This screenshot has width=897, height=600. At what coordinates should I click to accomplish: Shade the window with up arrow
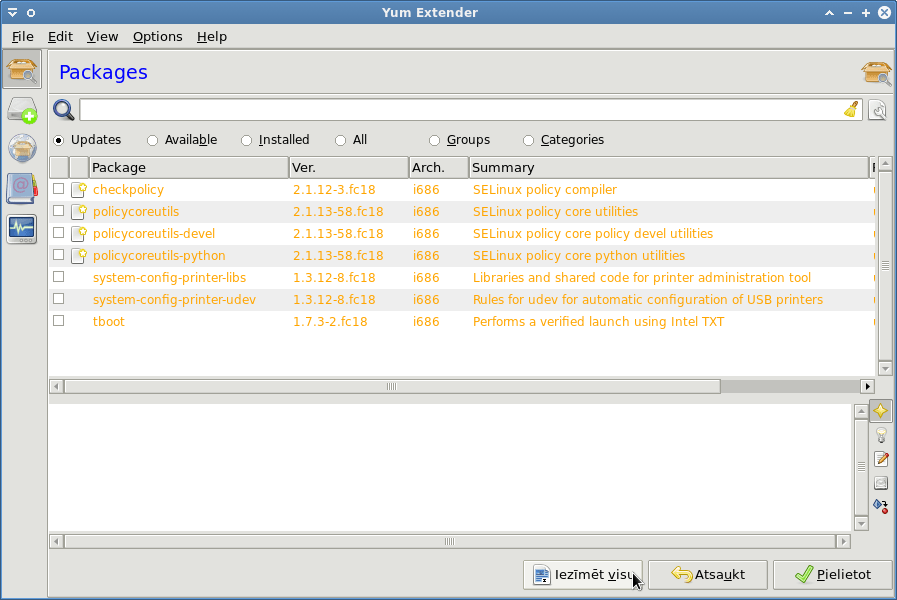point(829,13)
